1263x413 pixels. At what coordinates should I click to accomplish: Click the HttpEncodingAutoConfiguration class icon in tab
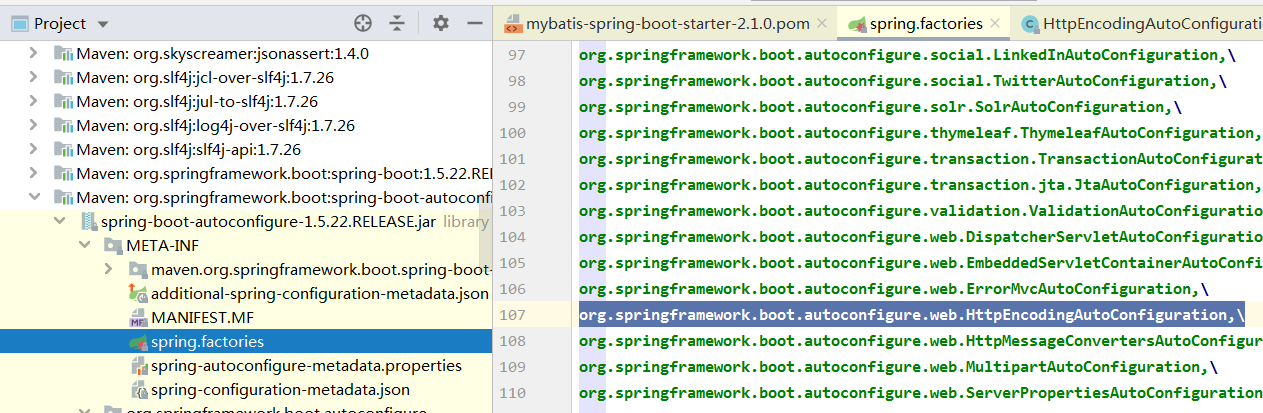click(x=1028, y=23)
